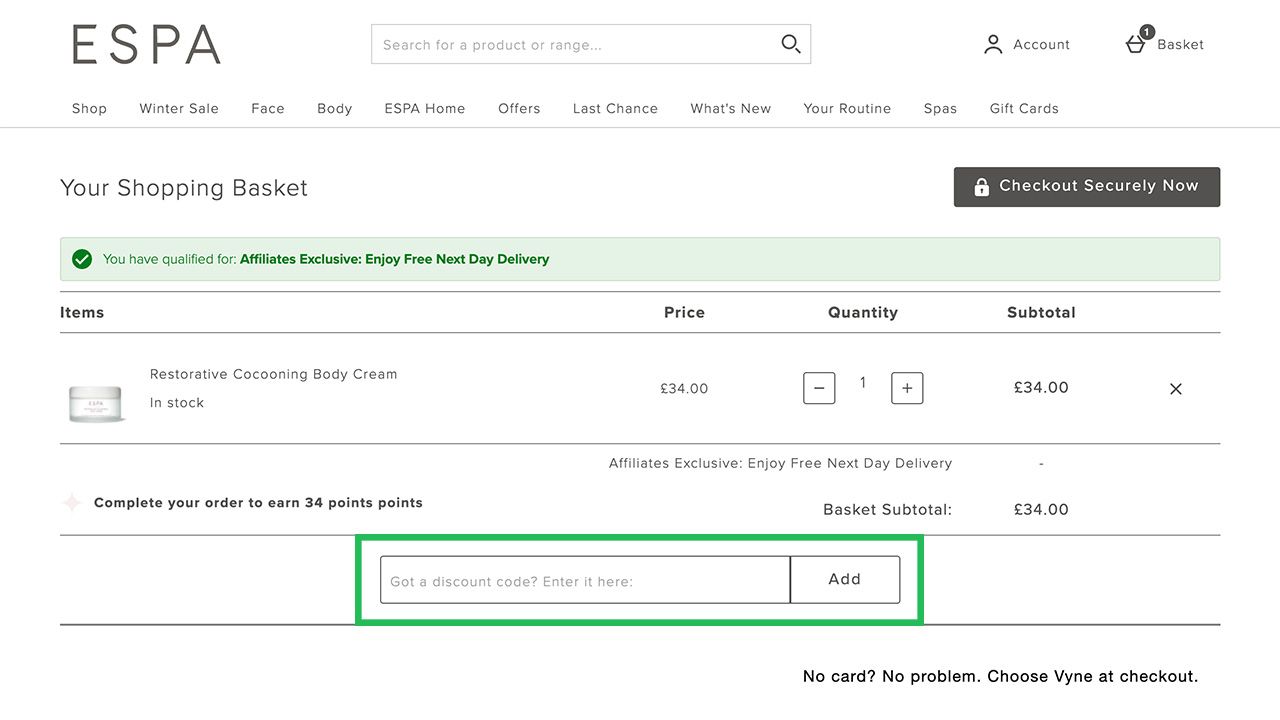The image size is (1280, 720).
Task: View the Offers page
Action: click(x=519, y=108)
